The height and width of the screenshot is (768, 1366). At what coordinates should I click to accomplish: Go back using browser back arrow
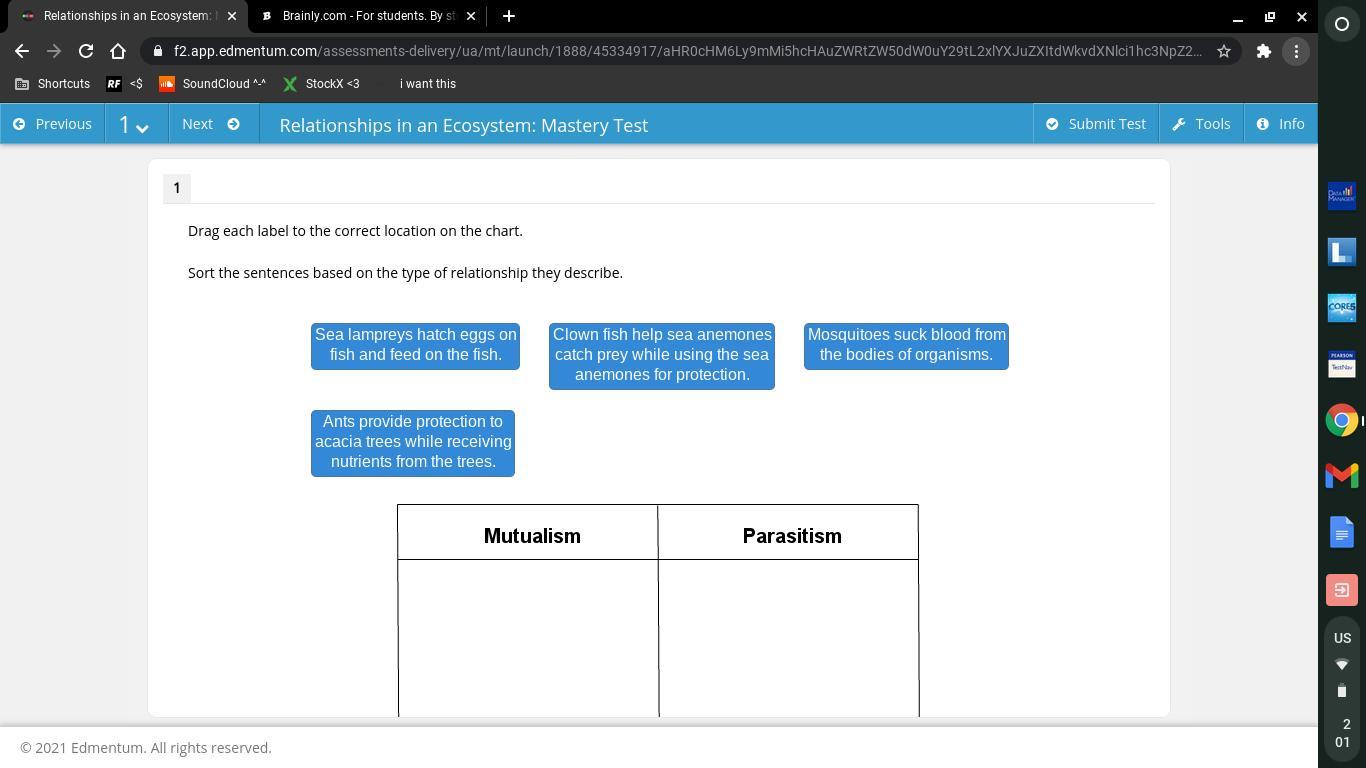coord(22,51)
